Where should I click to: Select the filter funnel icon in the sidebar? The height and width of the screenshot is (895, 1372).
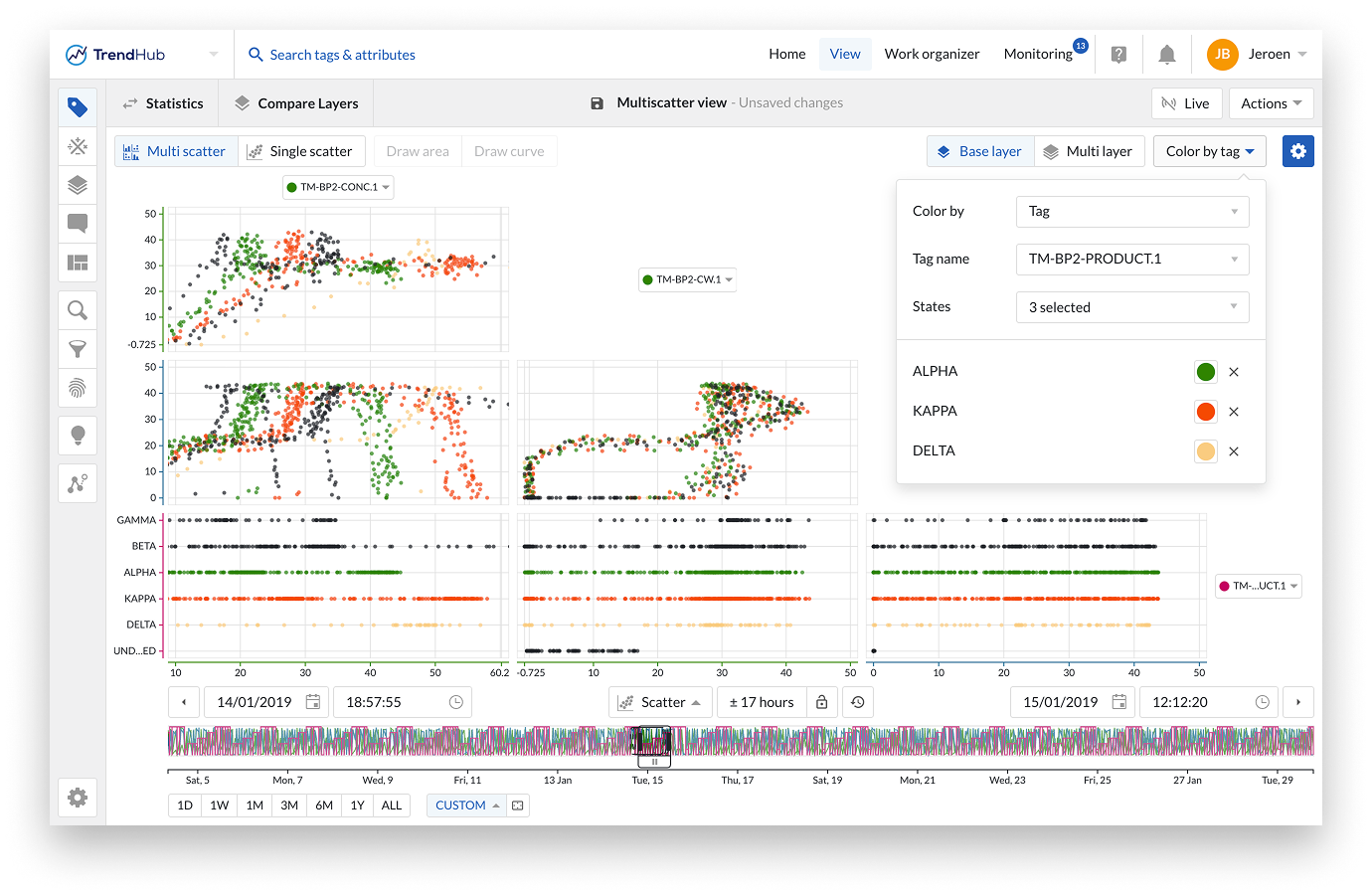click(78, 349)
